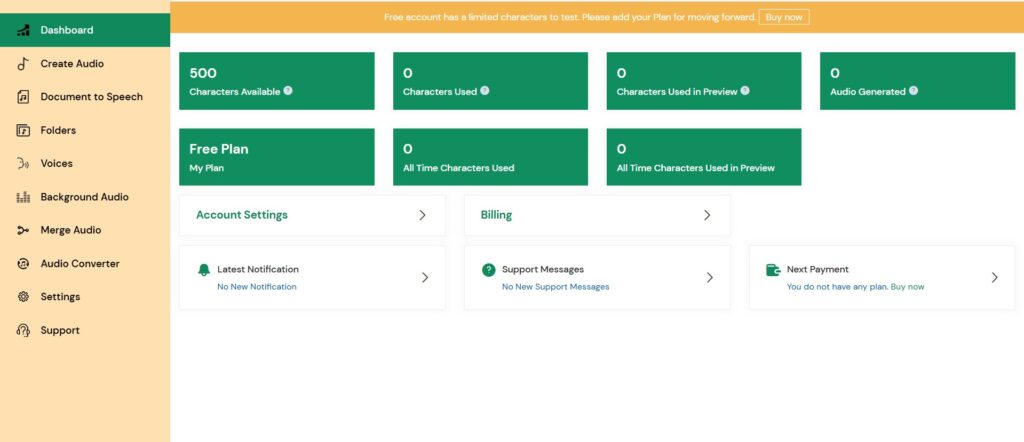Click the Voices sidebar icon
The width and height of the screenshot is (1024, 442).
click(22, 164)
